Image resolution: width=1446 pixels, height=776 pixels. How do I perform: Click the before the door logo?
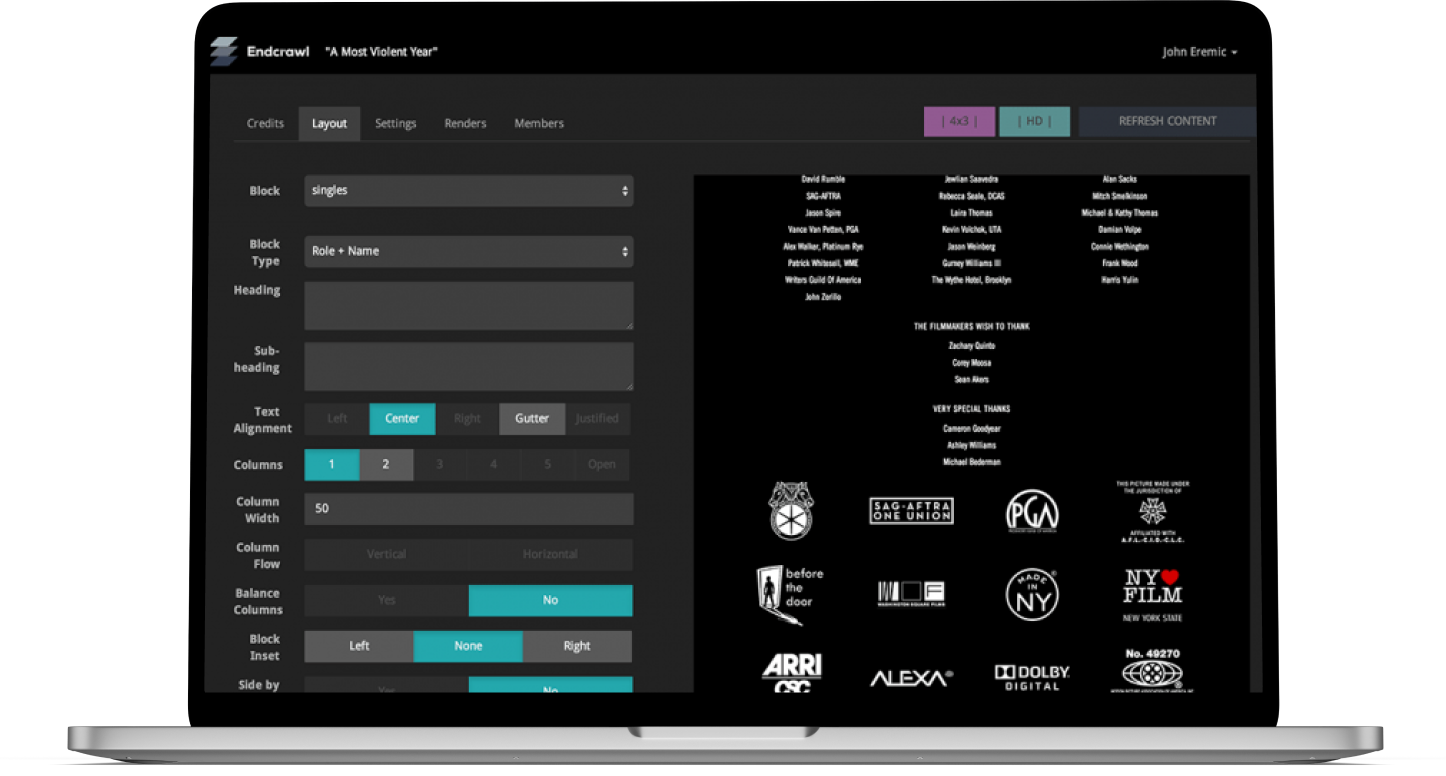click(x=790, y=594)
